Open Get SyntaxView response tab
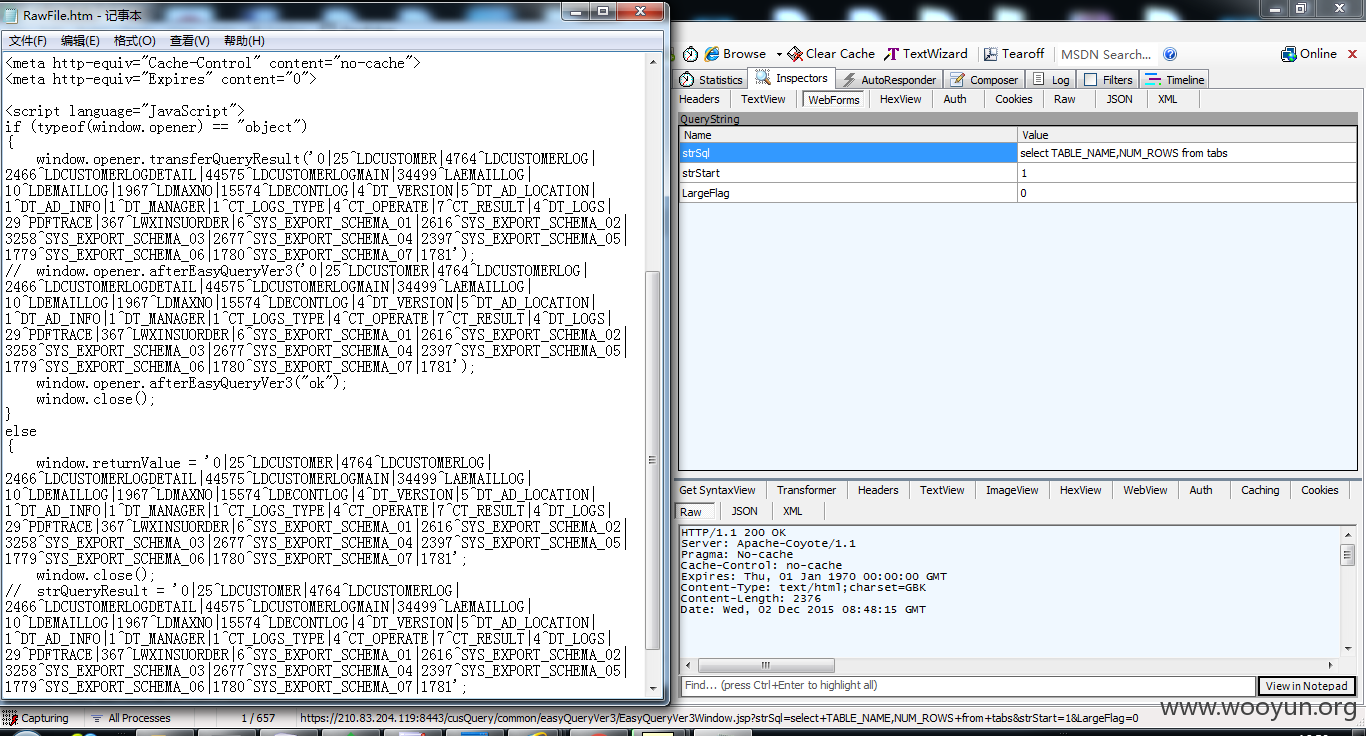1366x736 pixels. point(717,490)
